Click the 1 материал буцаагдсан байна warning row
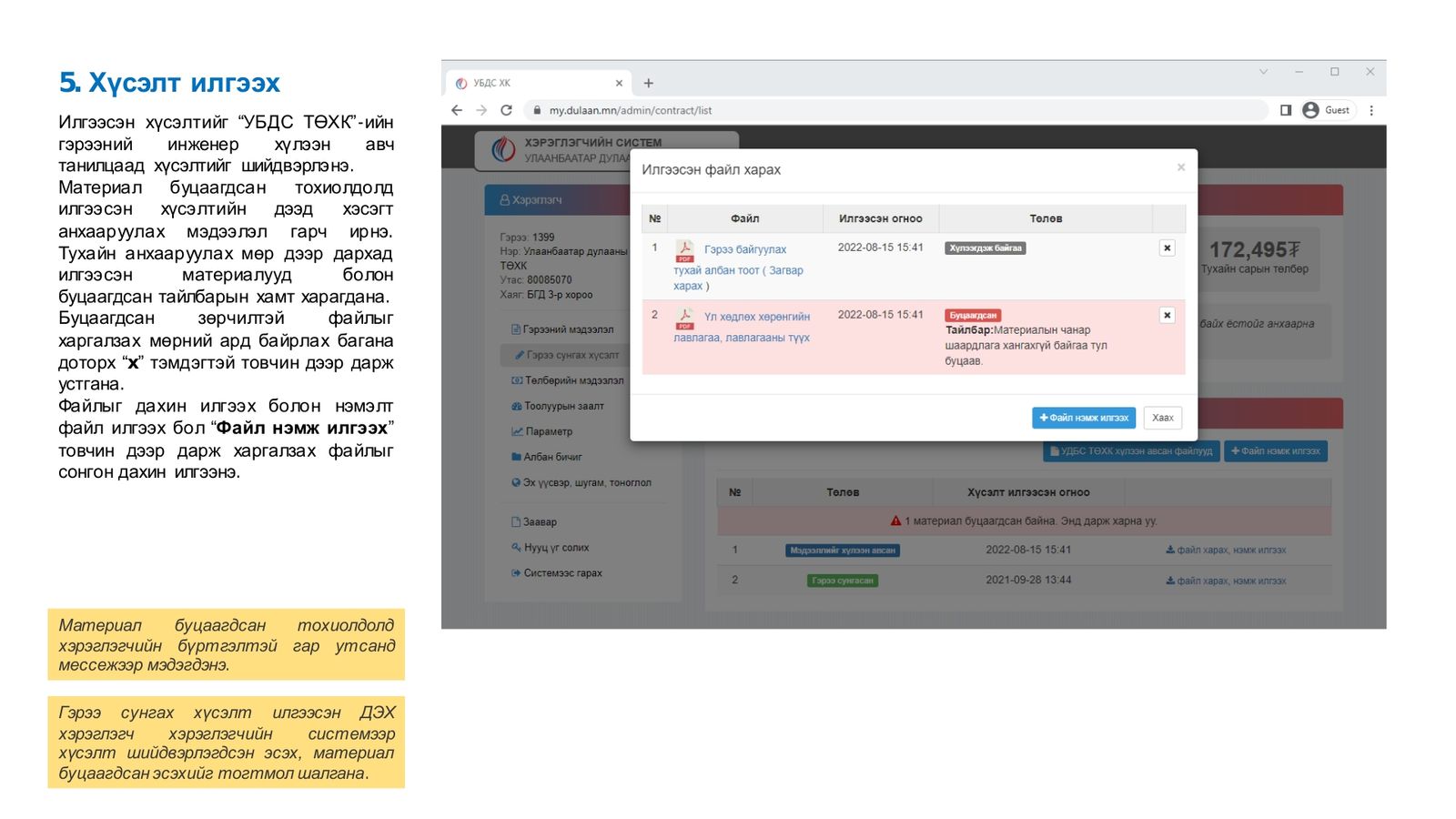 click(x=1024, y=521)
